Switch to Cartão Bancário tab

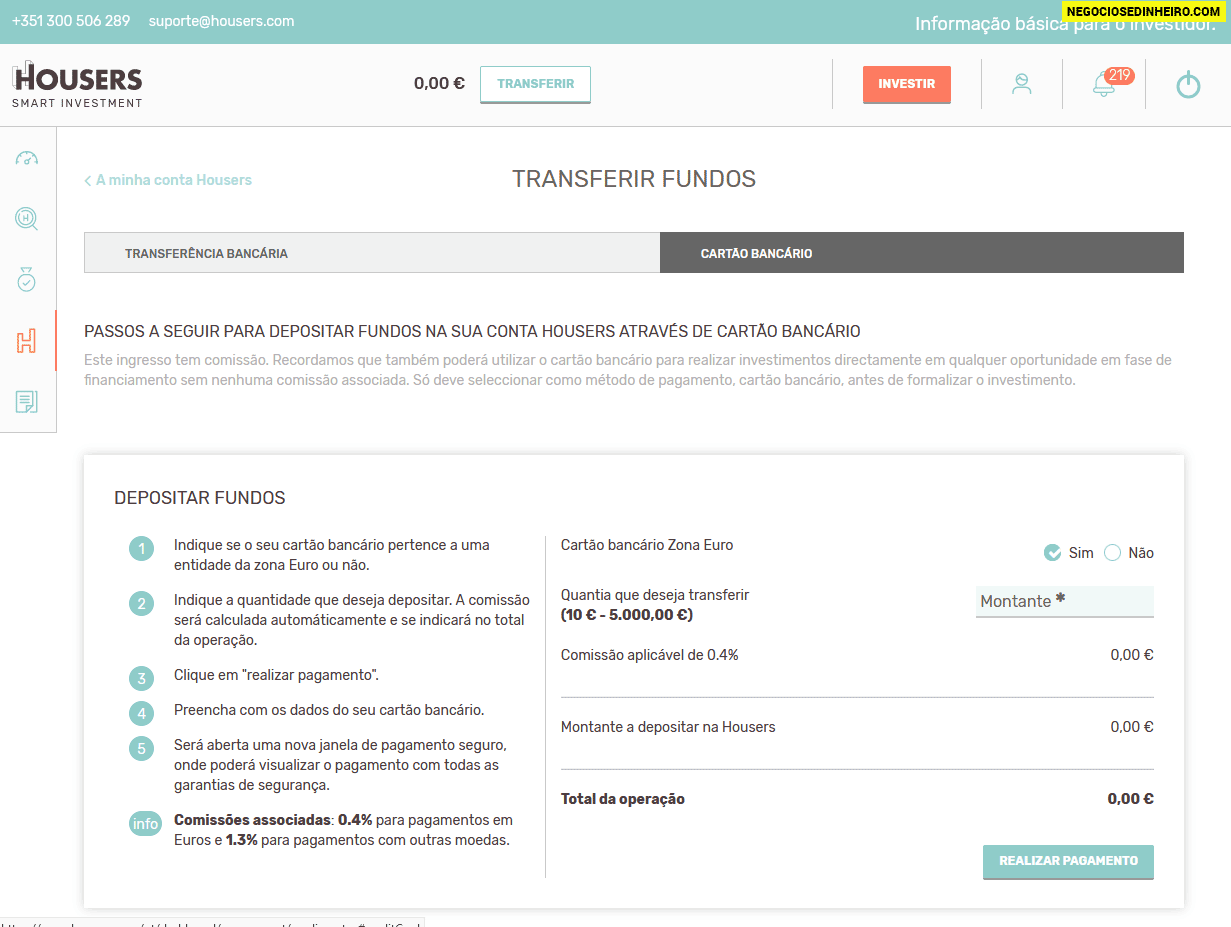922,253
